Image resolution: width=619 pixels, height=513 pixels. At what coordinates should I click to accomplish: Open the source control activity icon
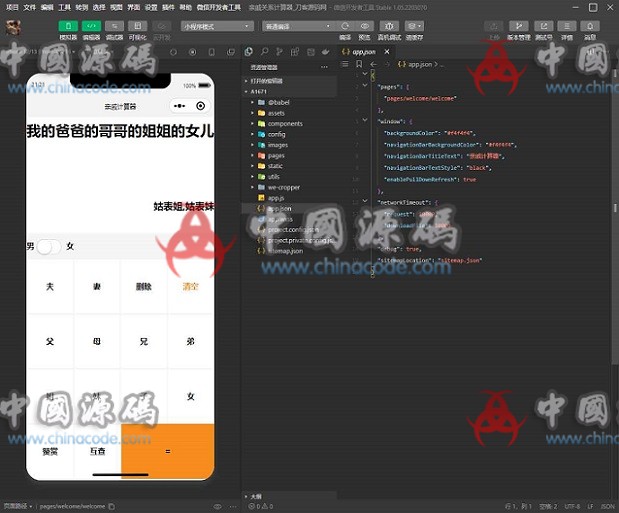click(279, 52)
